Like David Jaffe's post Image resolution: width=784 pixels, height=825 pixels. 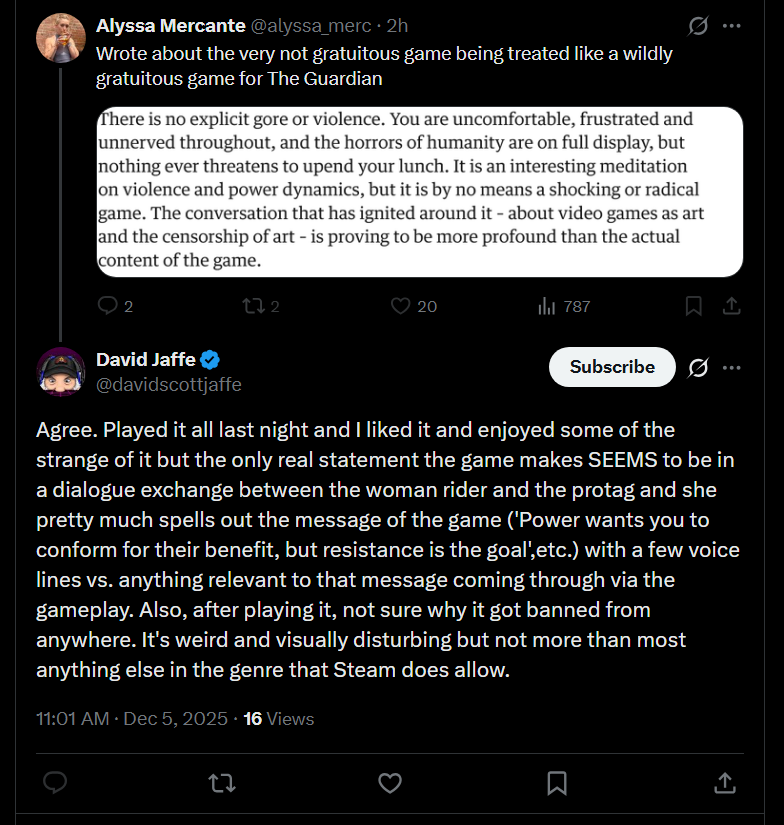click(x=390, y=783)
